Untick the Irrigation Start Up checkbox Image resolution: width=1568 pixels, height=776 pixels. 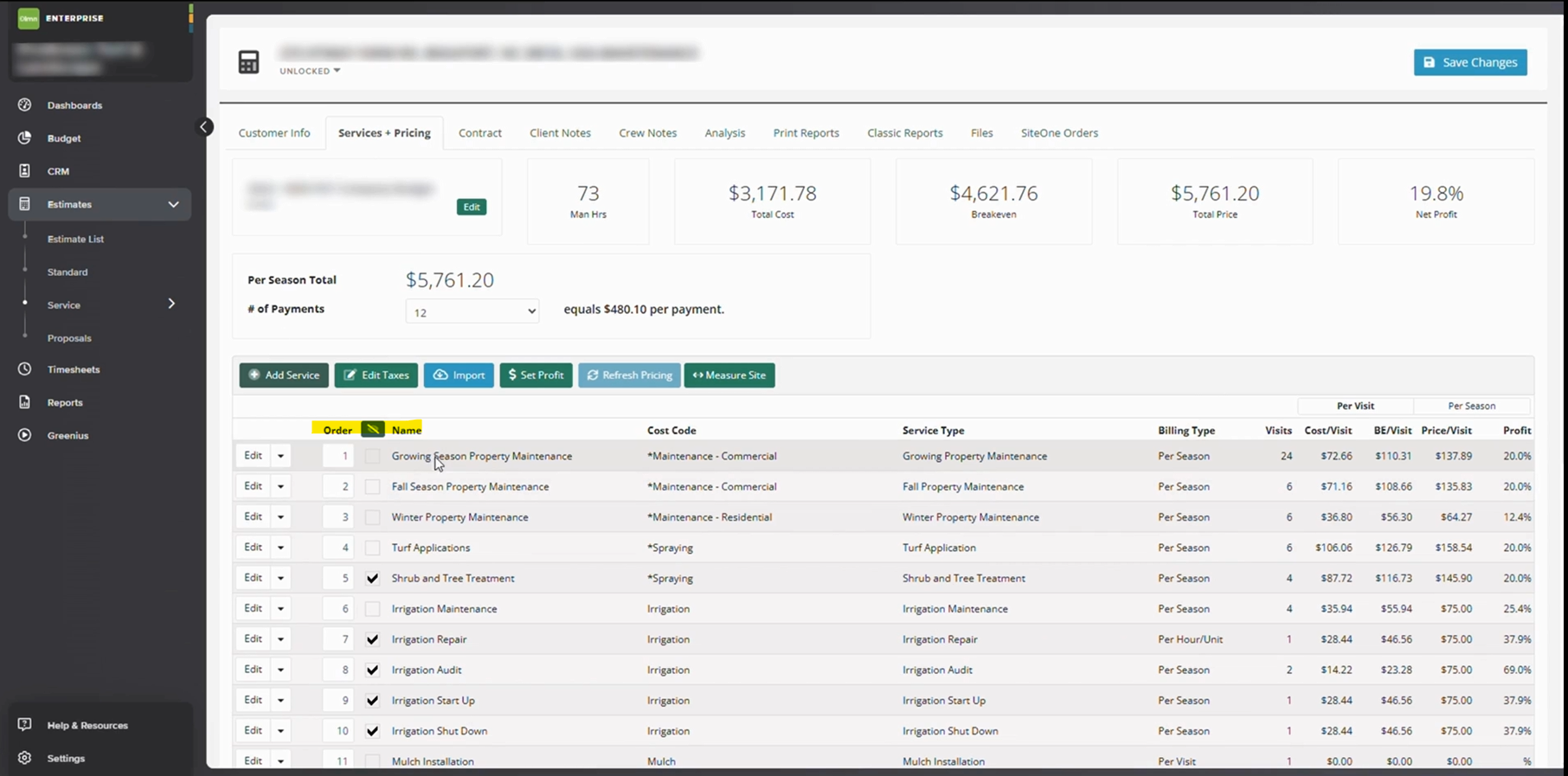pyautogui.click(x=372, y=701)
